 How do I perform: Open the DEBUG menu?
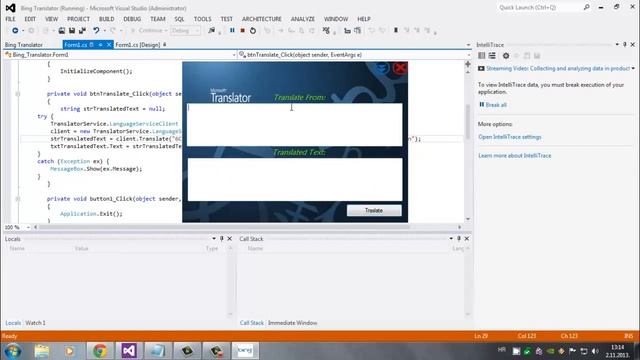(132, 19)
